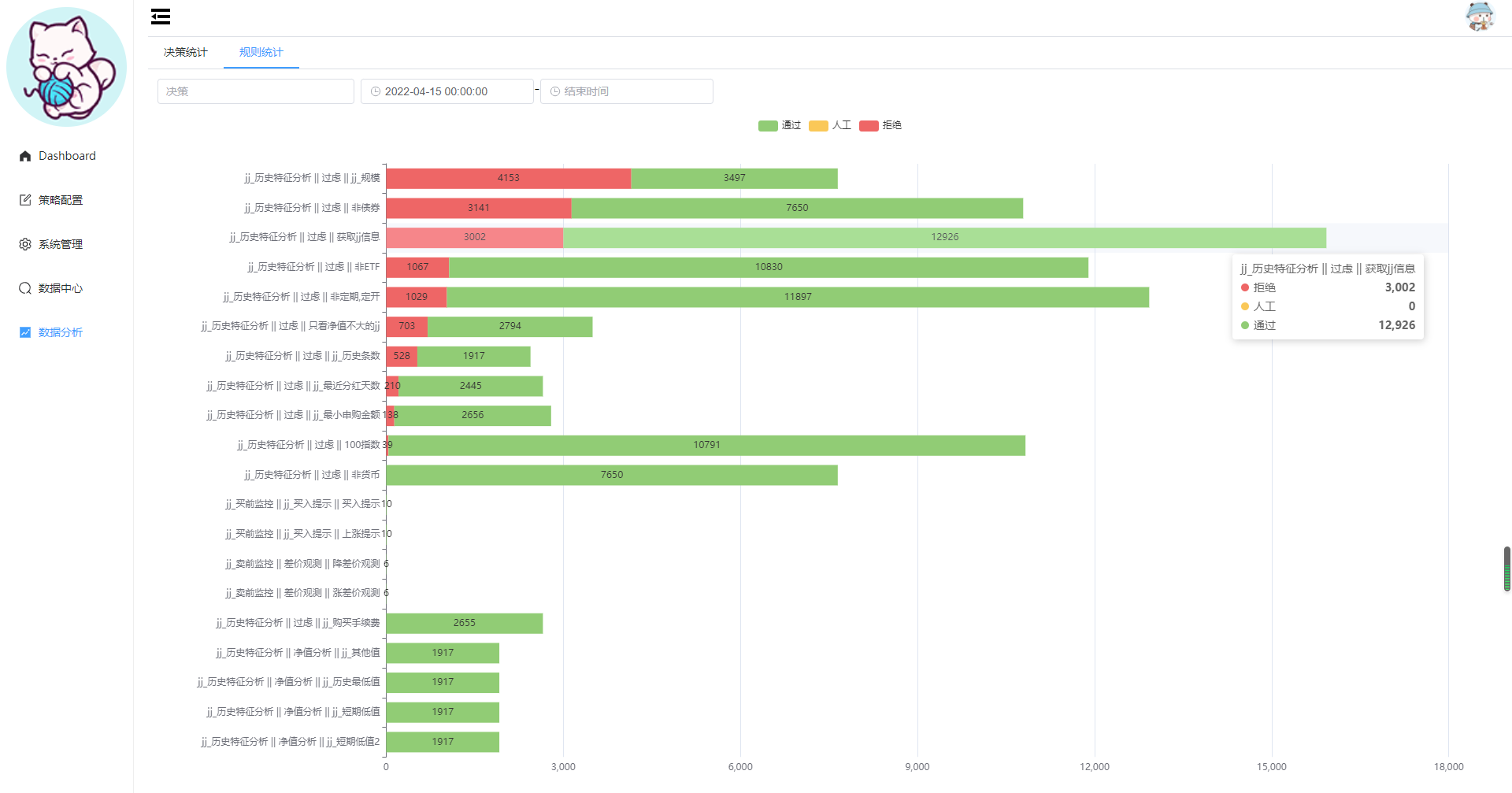Click red bar labeled 1067
The height and width of the screenshot is (793, 1512).
click(417, 268)
